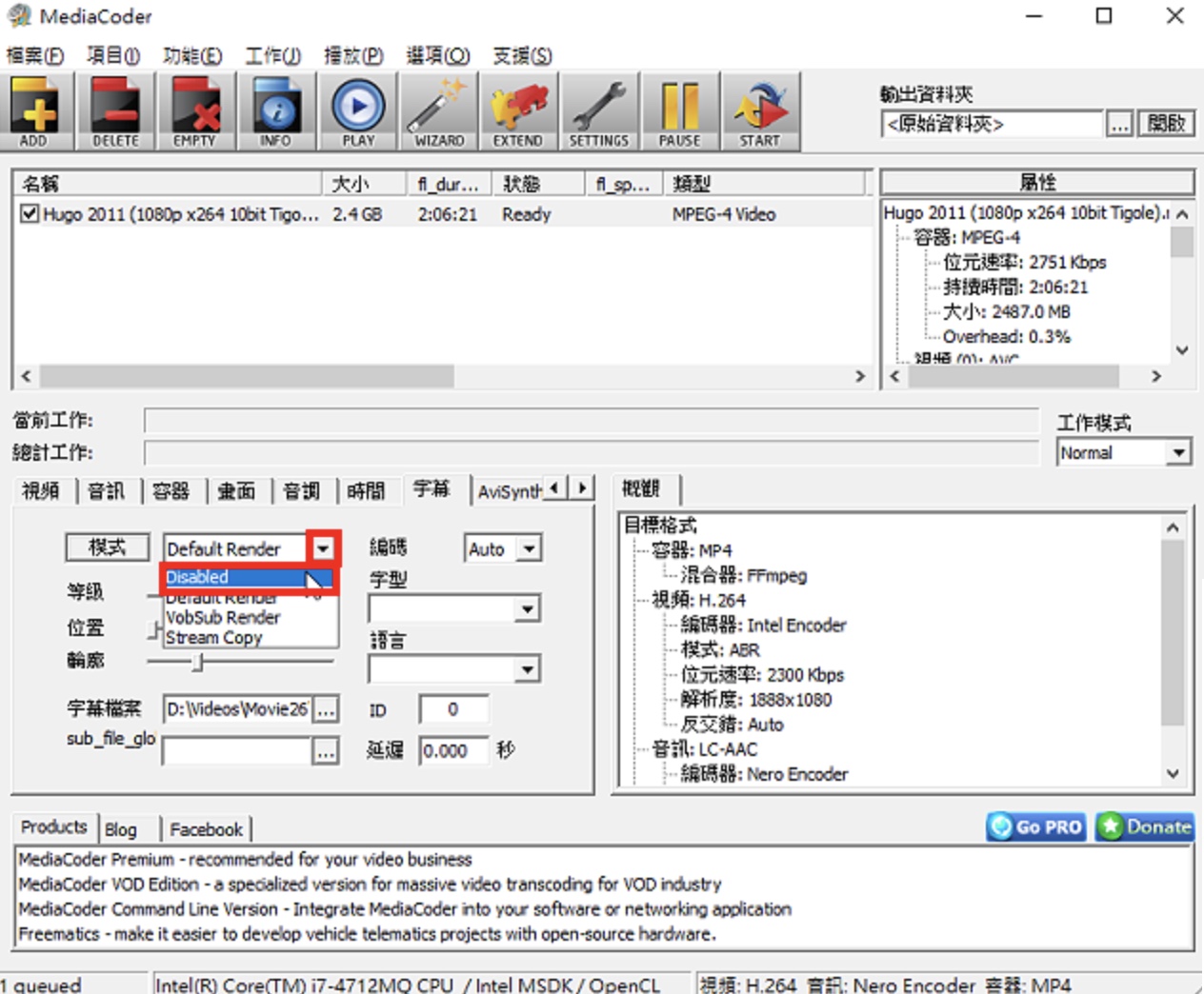
Task: Open the 支援(S) menu
Action: pyautogui.click(x=522, y=55)
